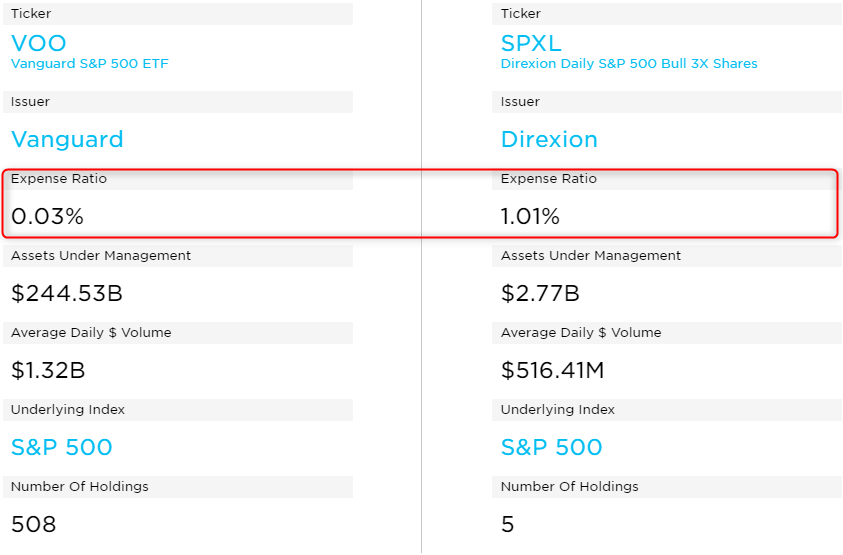
Task: Click the Ticker label above SPXL
Action: pyautogui.click(x=520, y=13)
